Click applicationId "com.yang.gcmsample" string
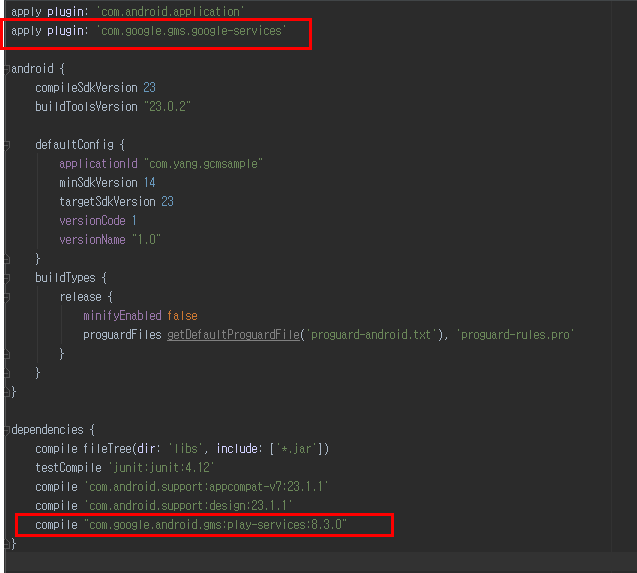The height and width of the screenshot is (573, 637). coord(204,164)
